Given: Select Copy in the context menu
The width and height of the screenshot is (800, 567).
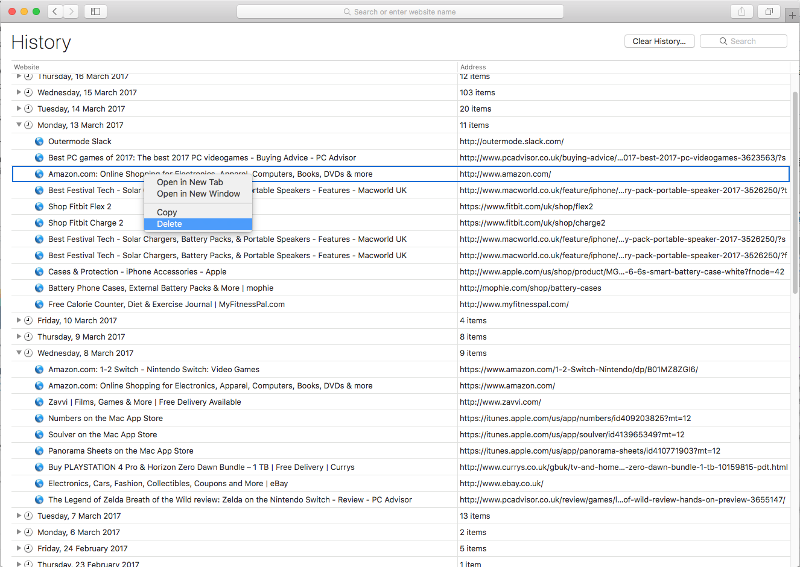Looking at the screenshot, I should tap(197, 212).
